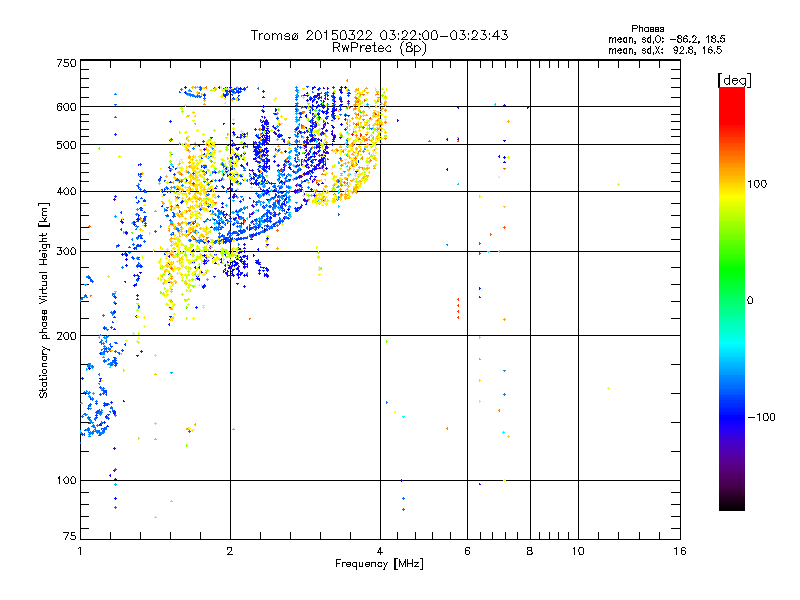Click the phase colorbar gradient
Screen dimensions: 800x600
pos(732,298)
